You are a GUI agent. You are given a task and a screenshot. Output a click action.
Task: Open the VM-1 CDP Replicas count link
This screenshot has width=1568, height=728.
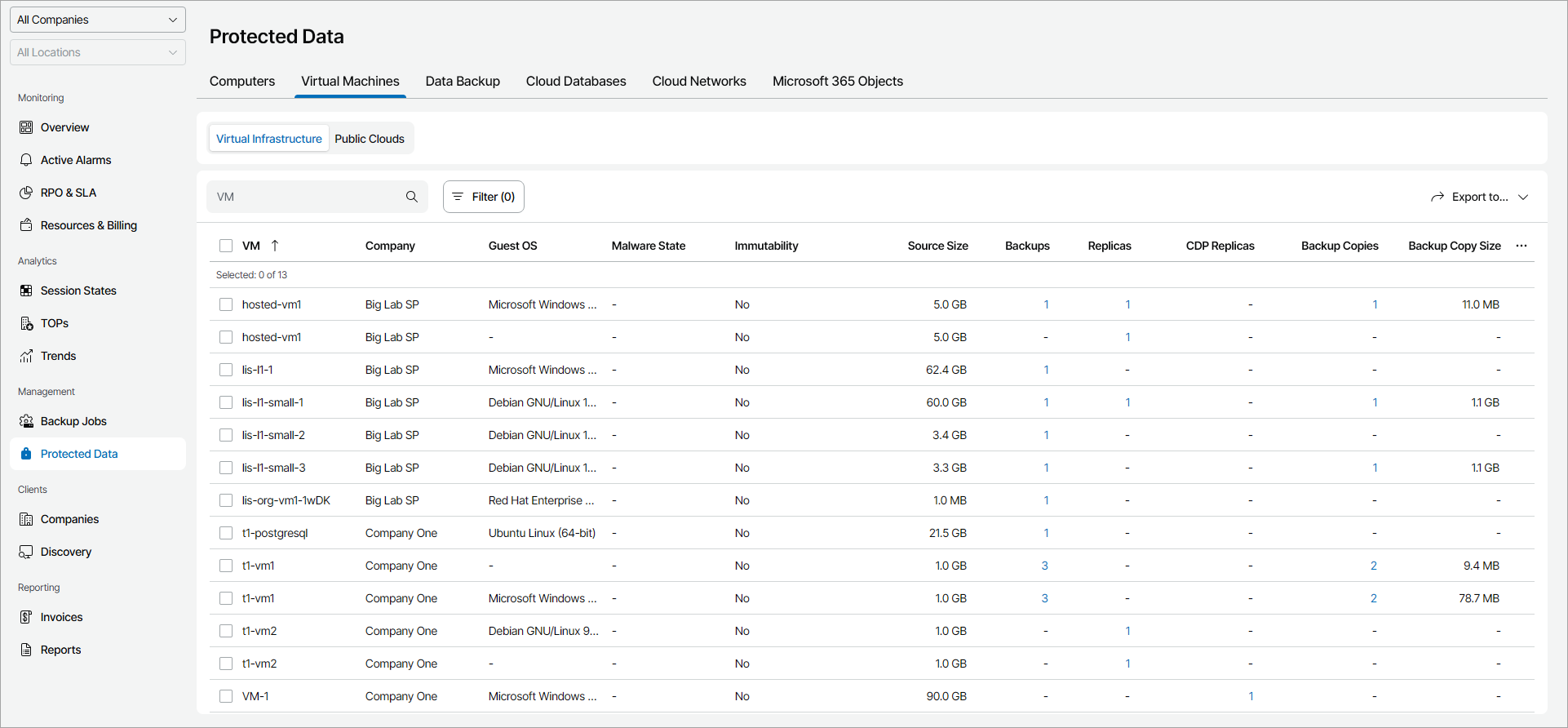tap(1251, 696)
